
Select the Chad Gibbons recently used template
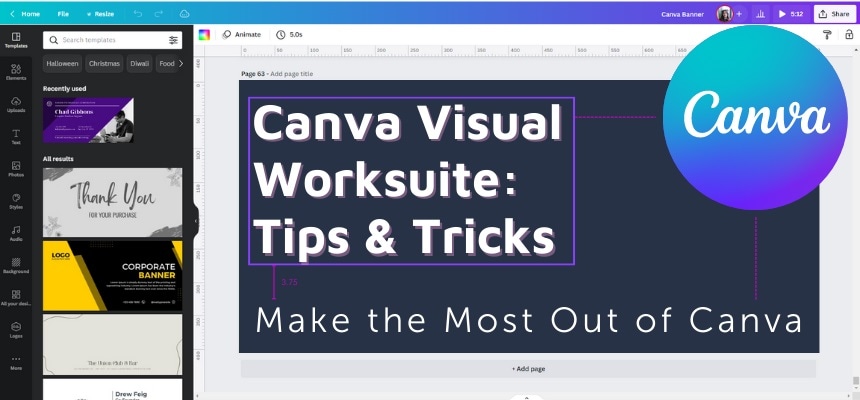coord(88,120)
